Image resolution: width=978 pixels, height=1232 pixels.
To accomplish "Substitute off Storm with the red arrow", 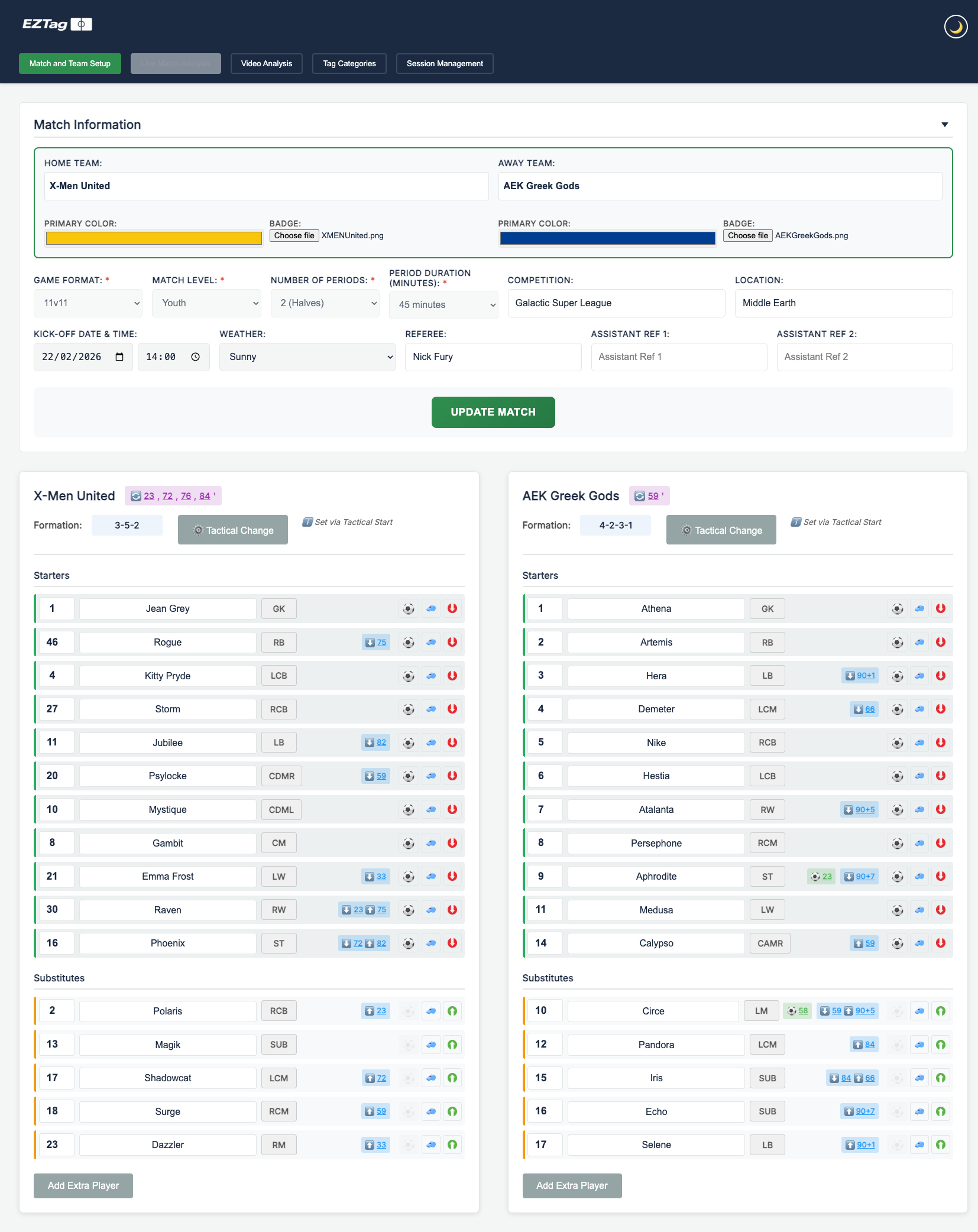I will tap(452, 709).
